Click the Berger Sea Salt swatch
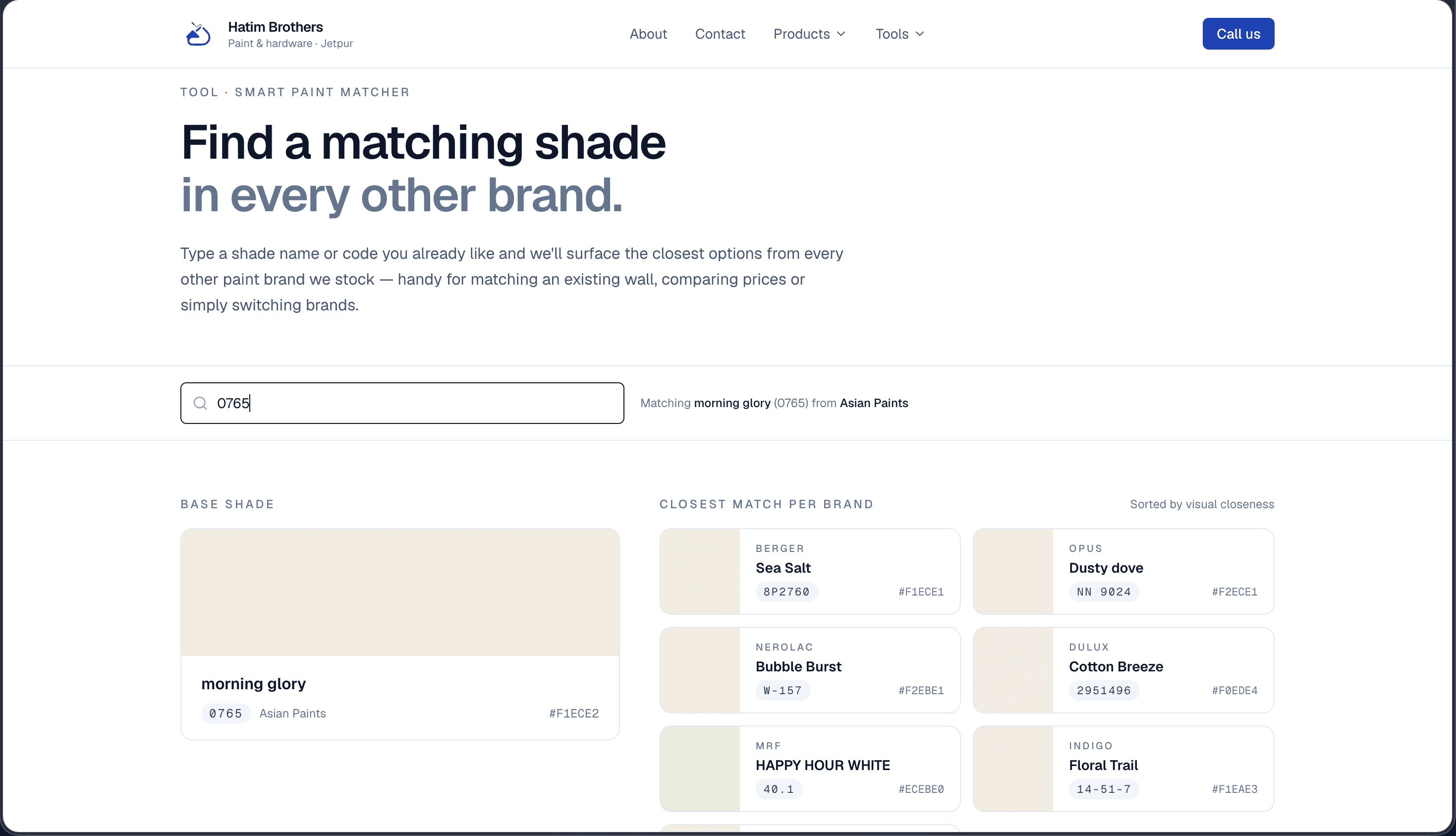Viewport: 1456px width, 836px height. (700, 571)
